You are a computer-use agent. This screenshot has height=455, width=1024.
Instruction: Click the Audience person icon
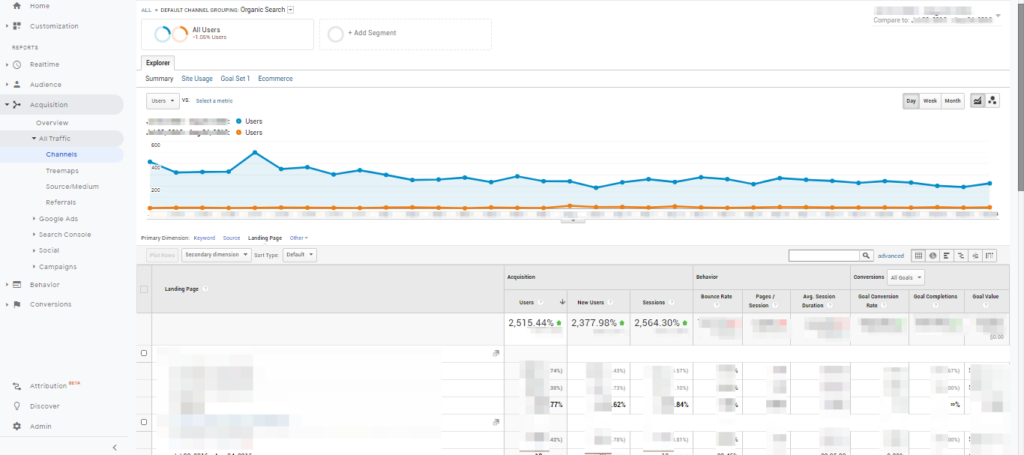point(17,85)
